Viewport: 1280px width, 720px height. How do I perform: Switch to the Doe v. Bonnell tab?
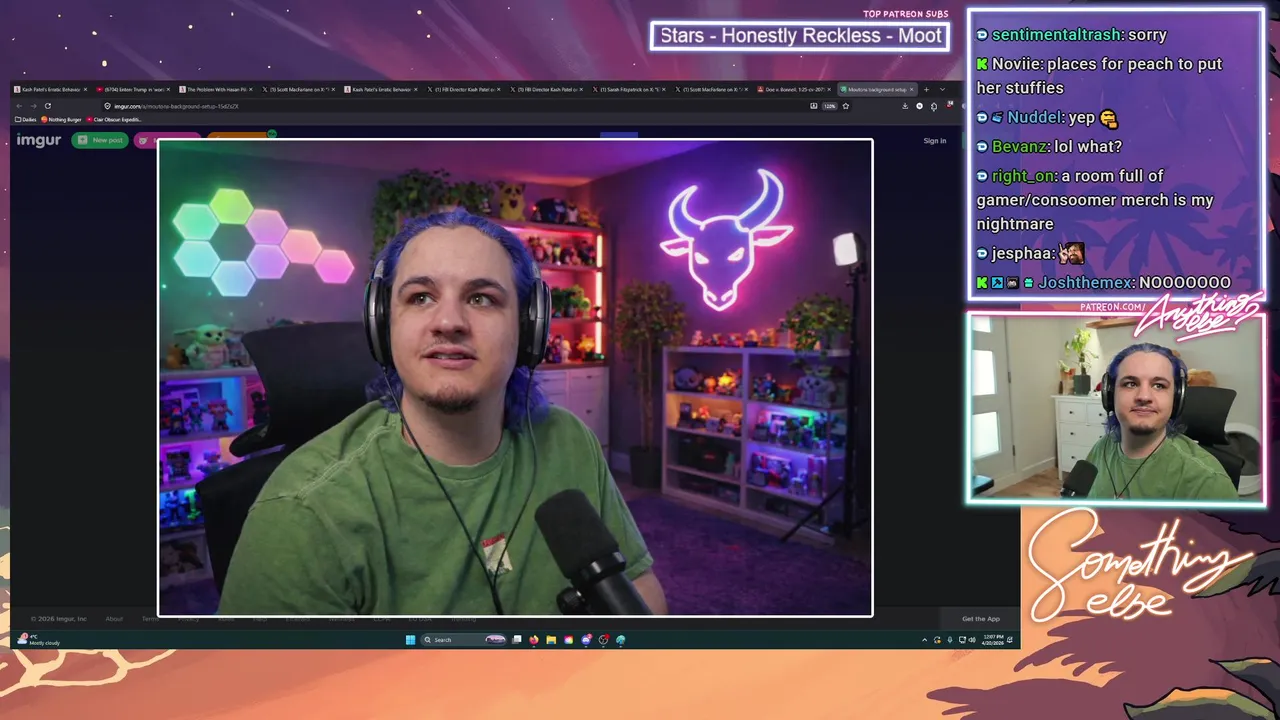coord(795,89)
